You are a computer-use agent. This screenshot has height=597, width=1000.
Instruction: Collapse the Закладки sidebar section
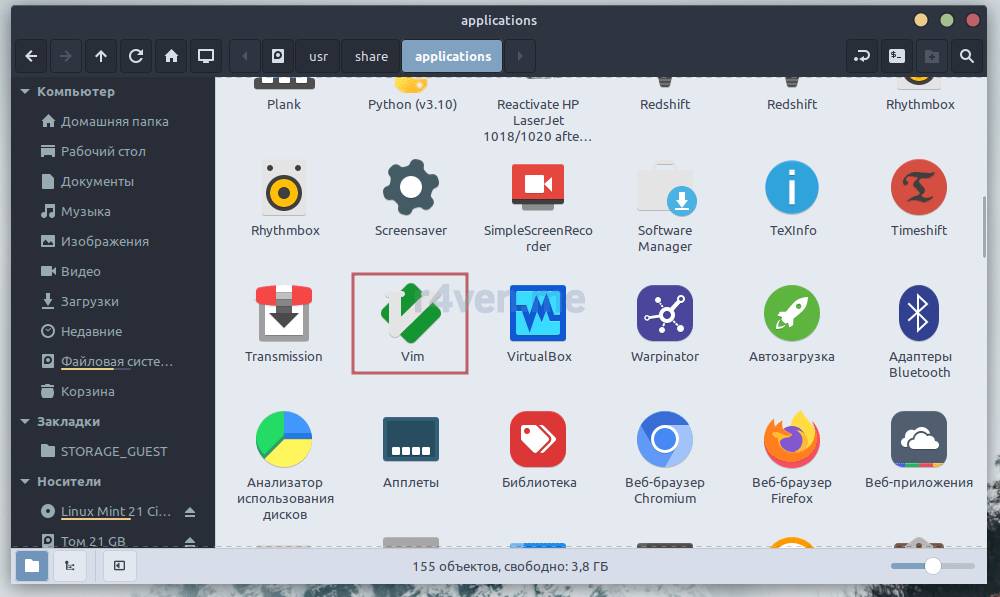[25, 422]
